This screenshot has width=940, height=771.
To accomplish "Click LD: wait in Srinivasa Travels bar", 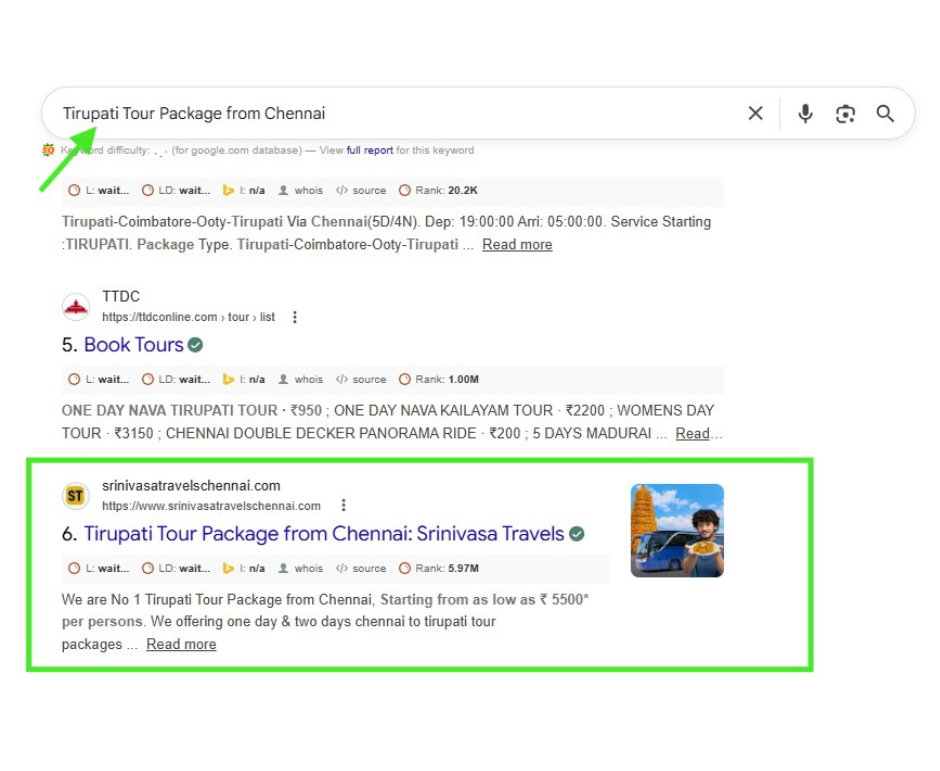I will click(176, 568).
